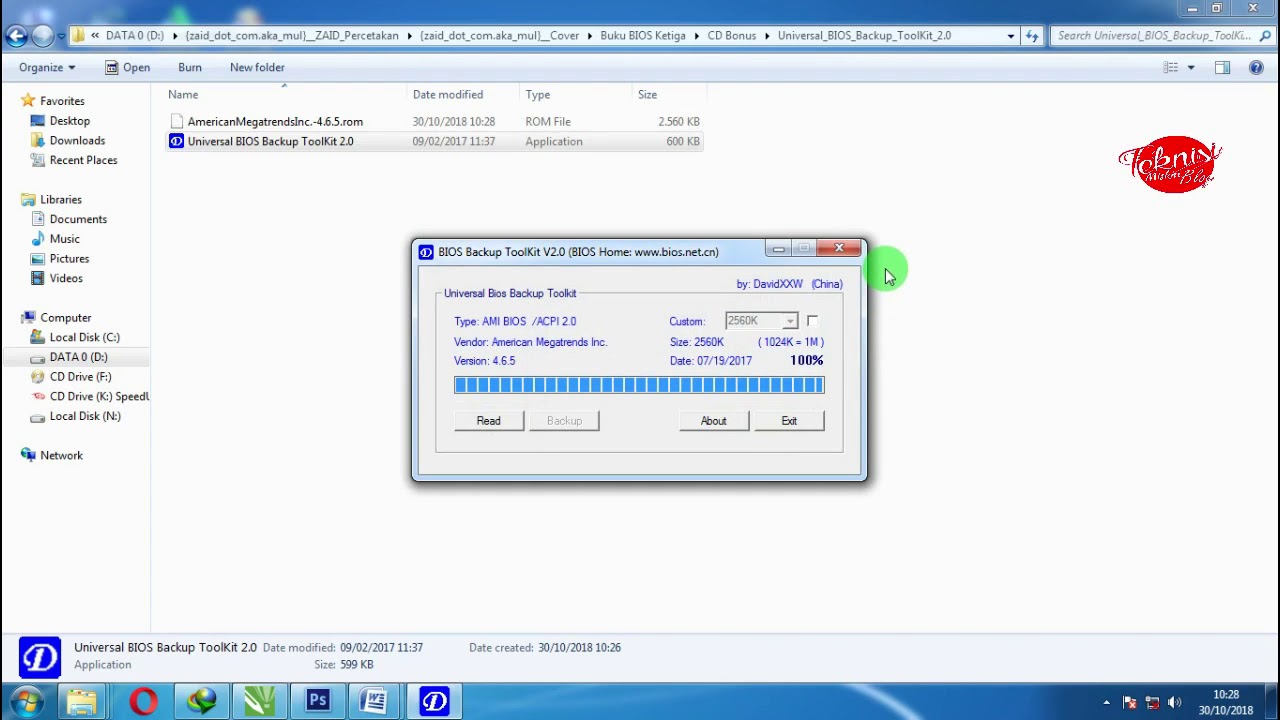The height and width of the screenshot is (720, 1280).
Task: Open the Videos library
Action: click(x=66, y=278)
